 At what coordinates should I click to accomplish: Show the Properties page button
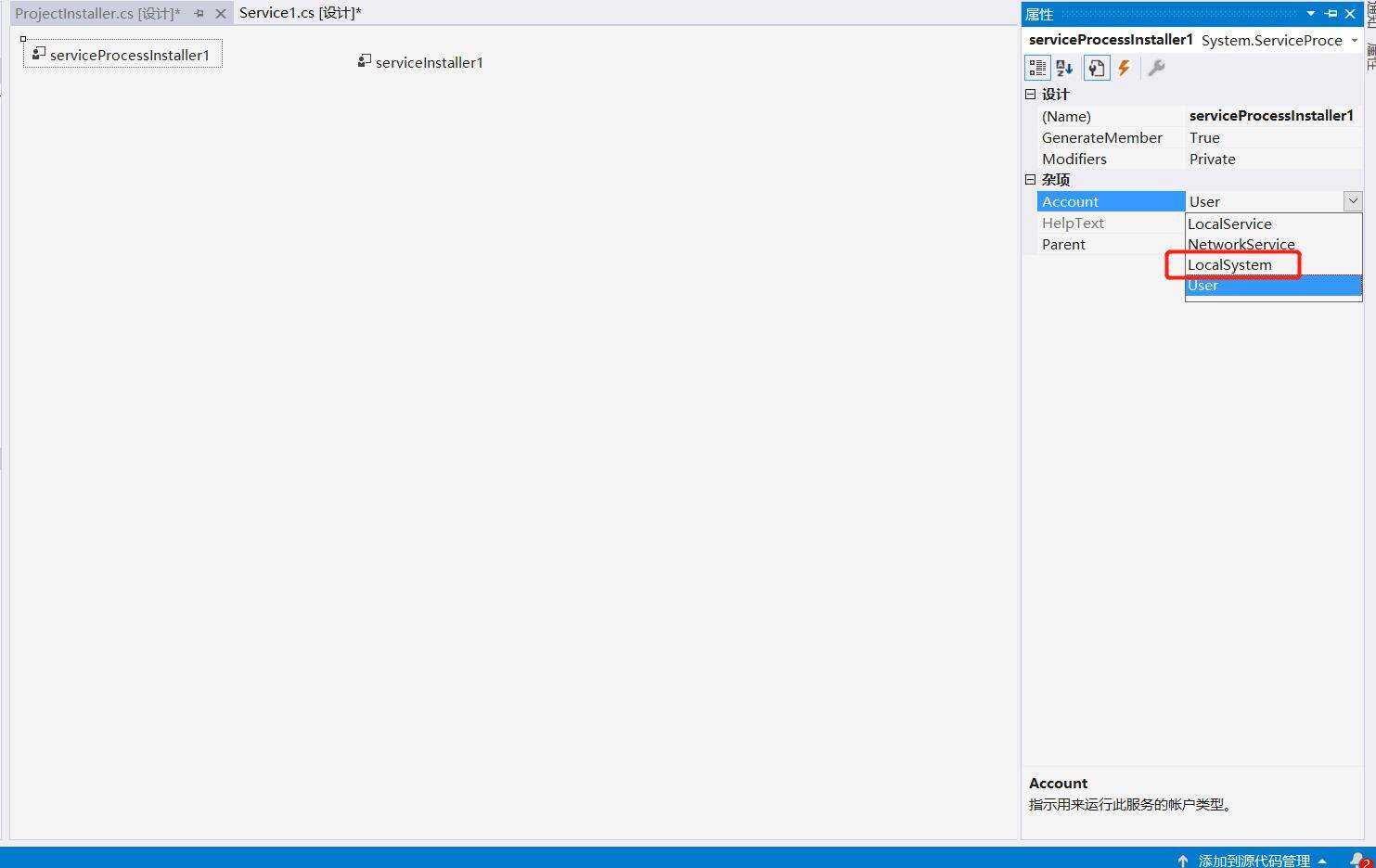[x=1097, y=68]
